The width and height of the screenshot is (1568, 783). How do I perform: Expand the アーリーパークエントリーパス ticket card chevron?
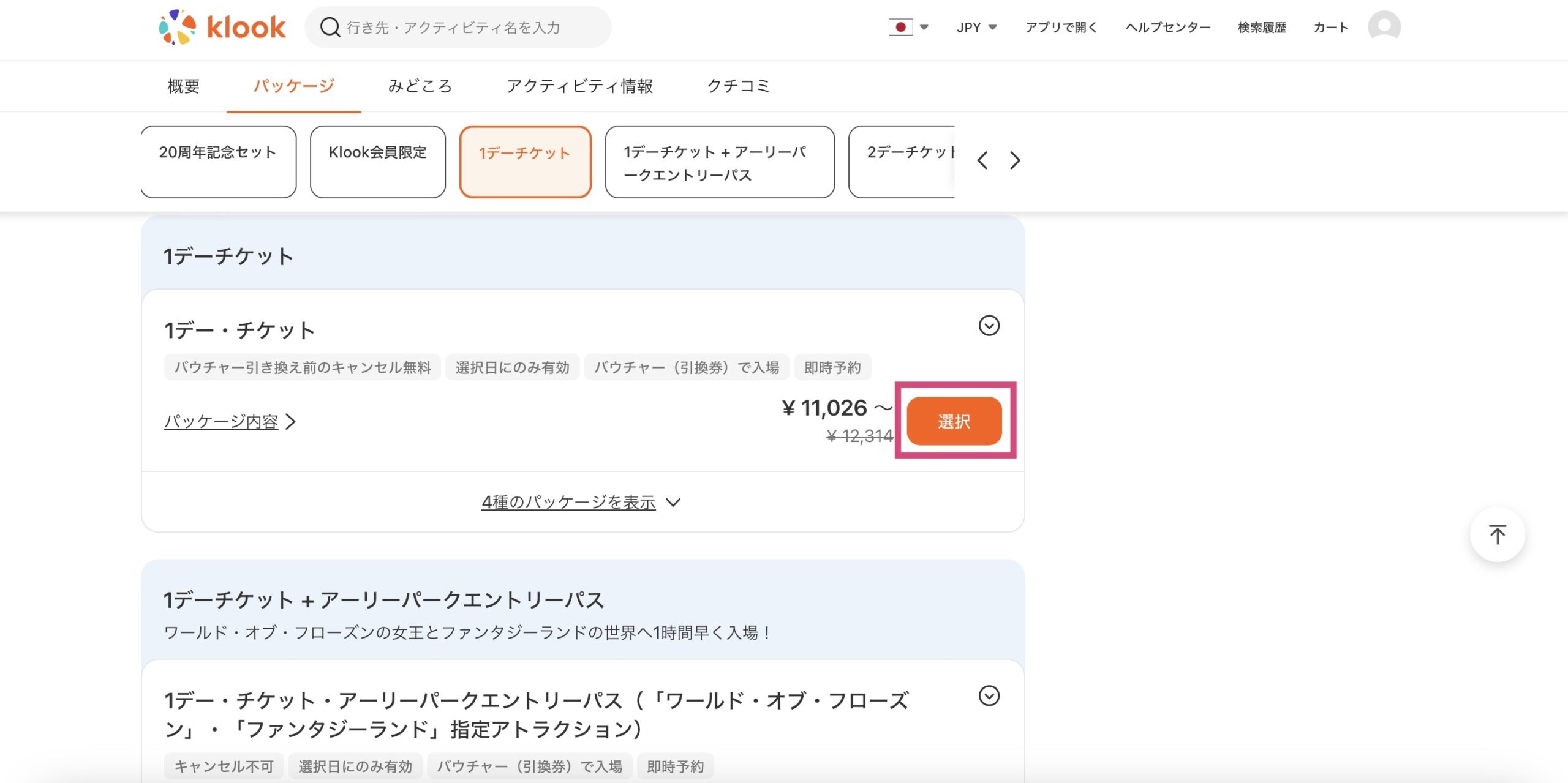[989, 695]
